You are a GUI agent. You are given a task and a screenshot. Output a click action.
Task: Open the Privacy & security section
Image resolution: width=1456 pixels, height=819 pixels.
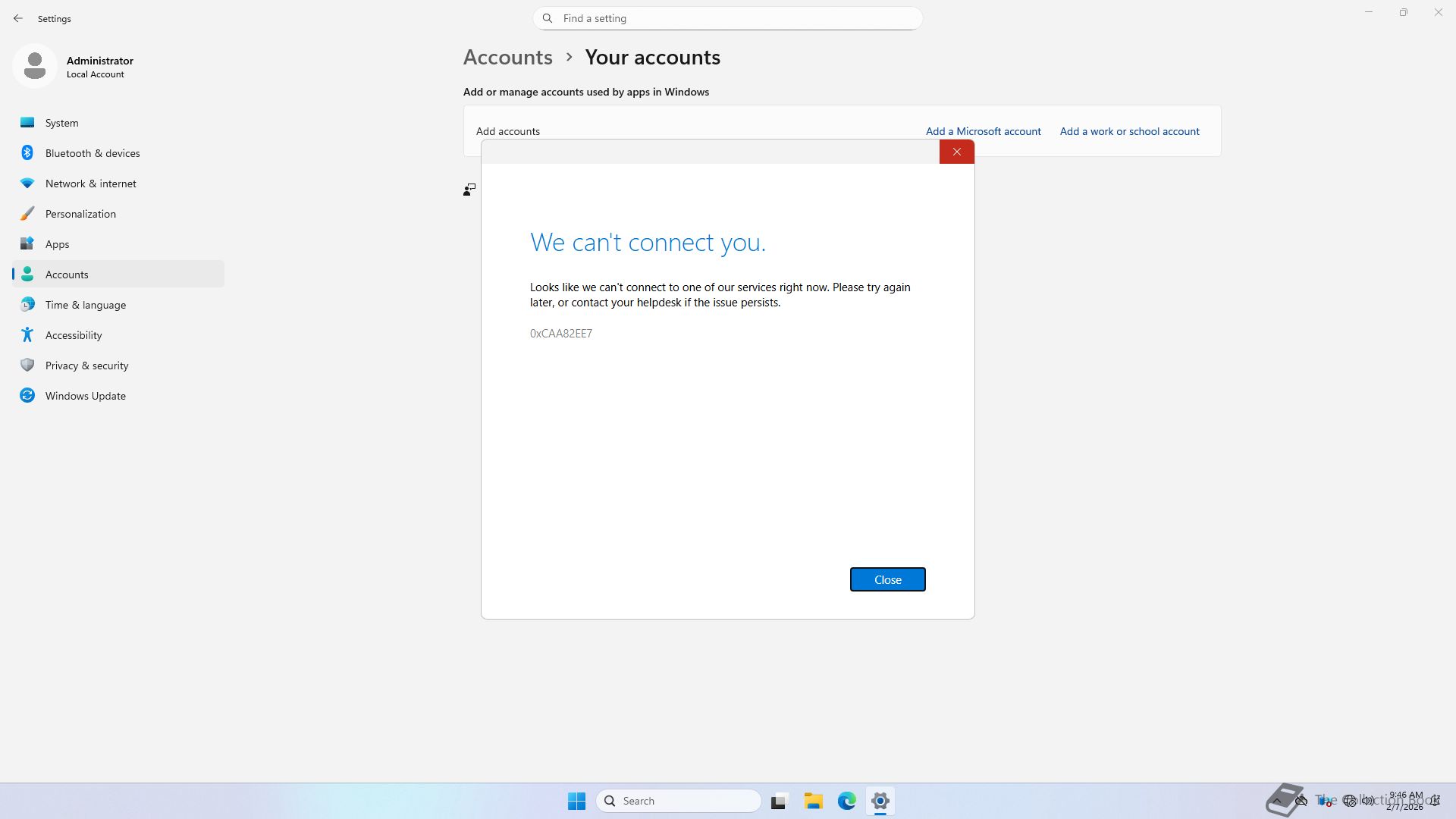[x=86, y=366]
